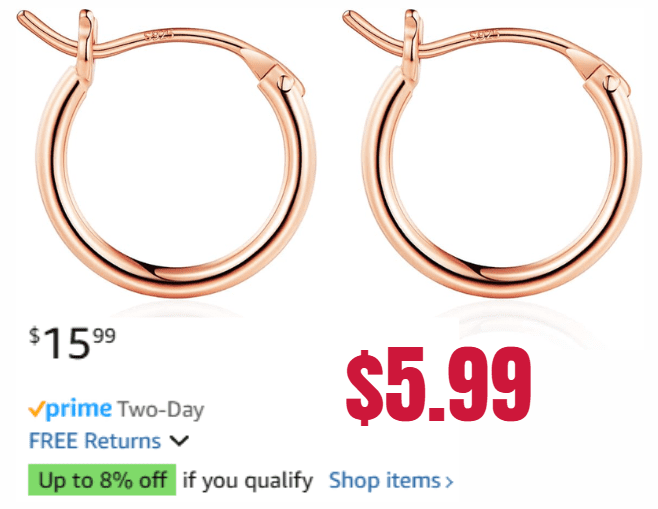The width and height of the screenshot is (658, 509).
Task: Click the 'if you qualify' text
Action: (248, 480)
